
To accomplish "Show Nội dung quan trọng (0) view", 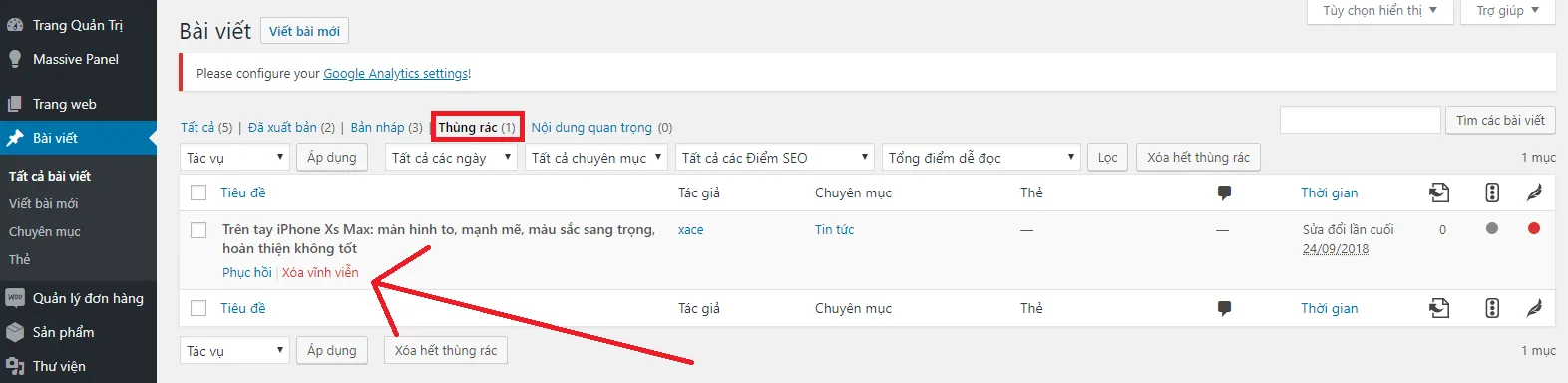I will click(x=601, y=127).
